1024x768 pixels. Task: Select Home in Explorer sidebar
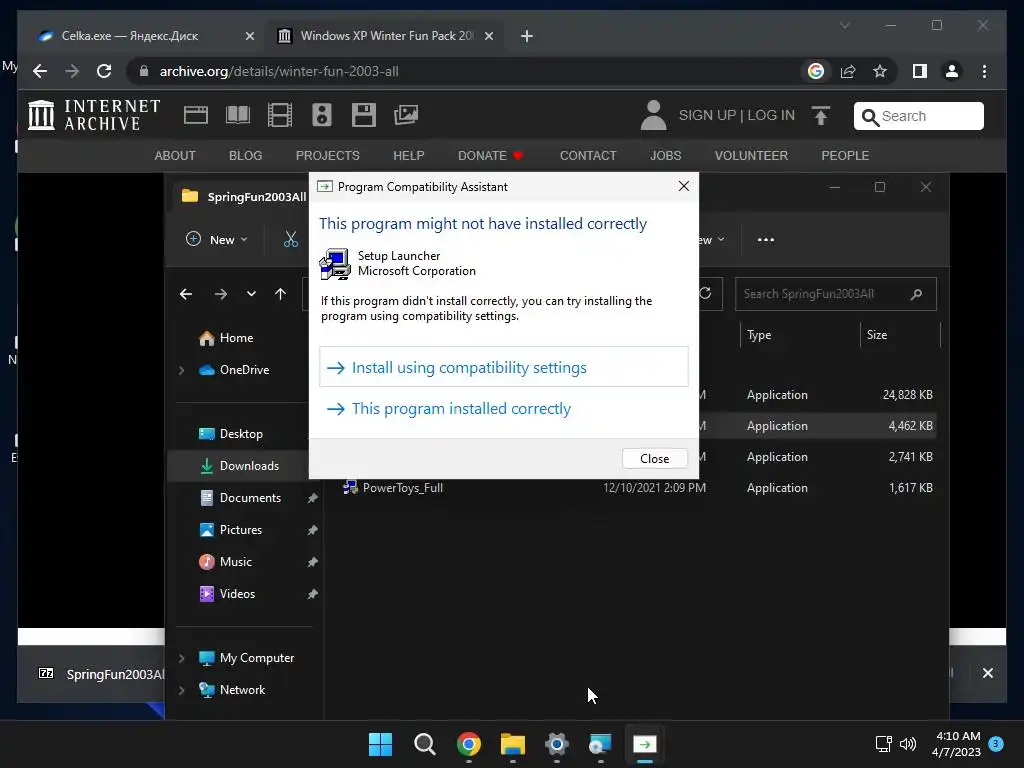[x=236, y=338]
